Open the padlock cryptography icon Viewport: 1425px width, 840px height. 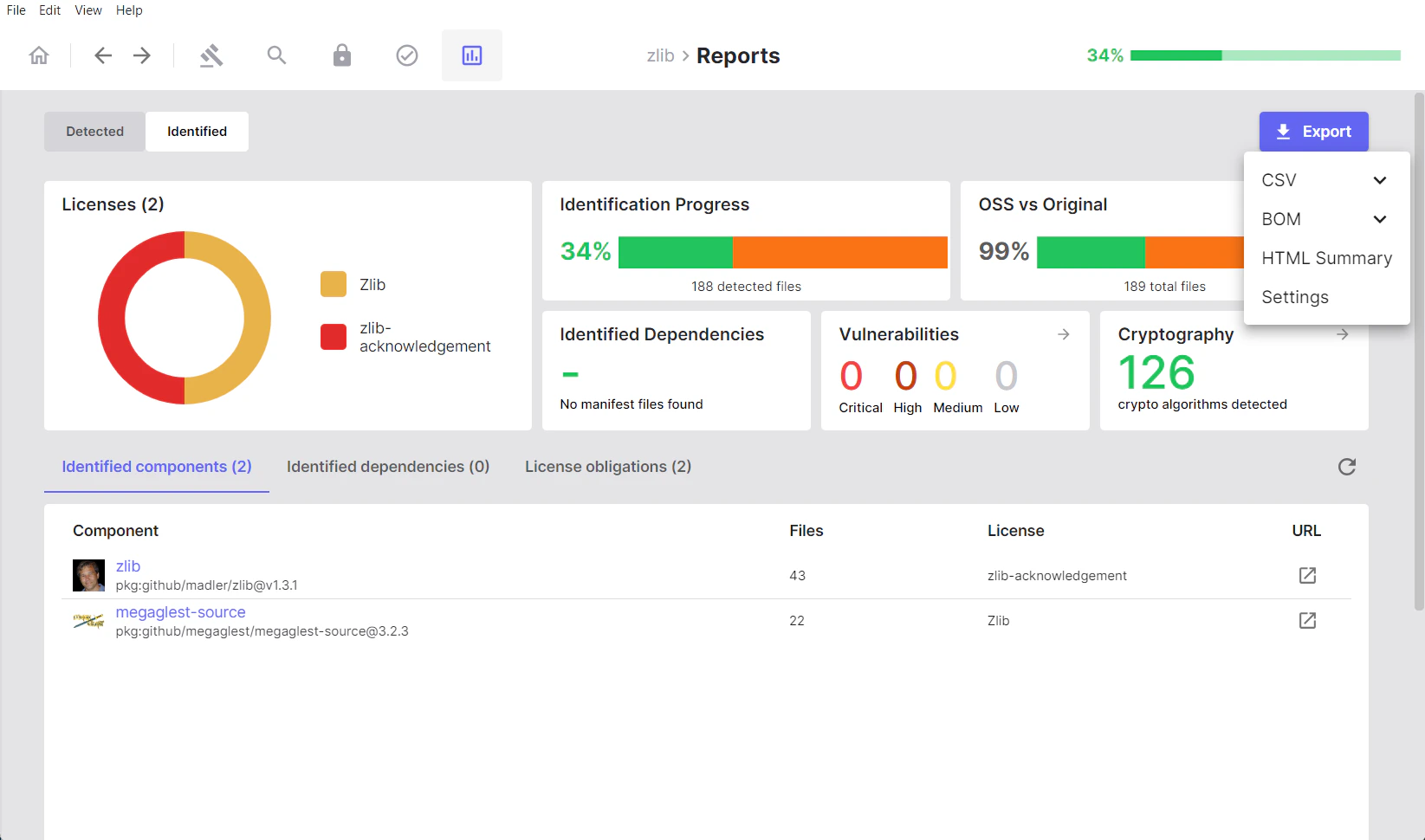[x=342, y=55]
